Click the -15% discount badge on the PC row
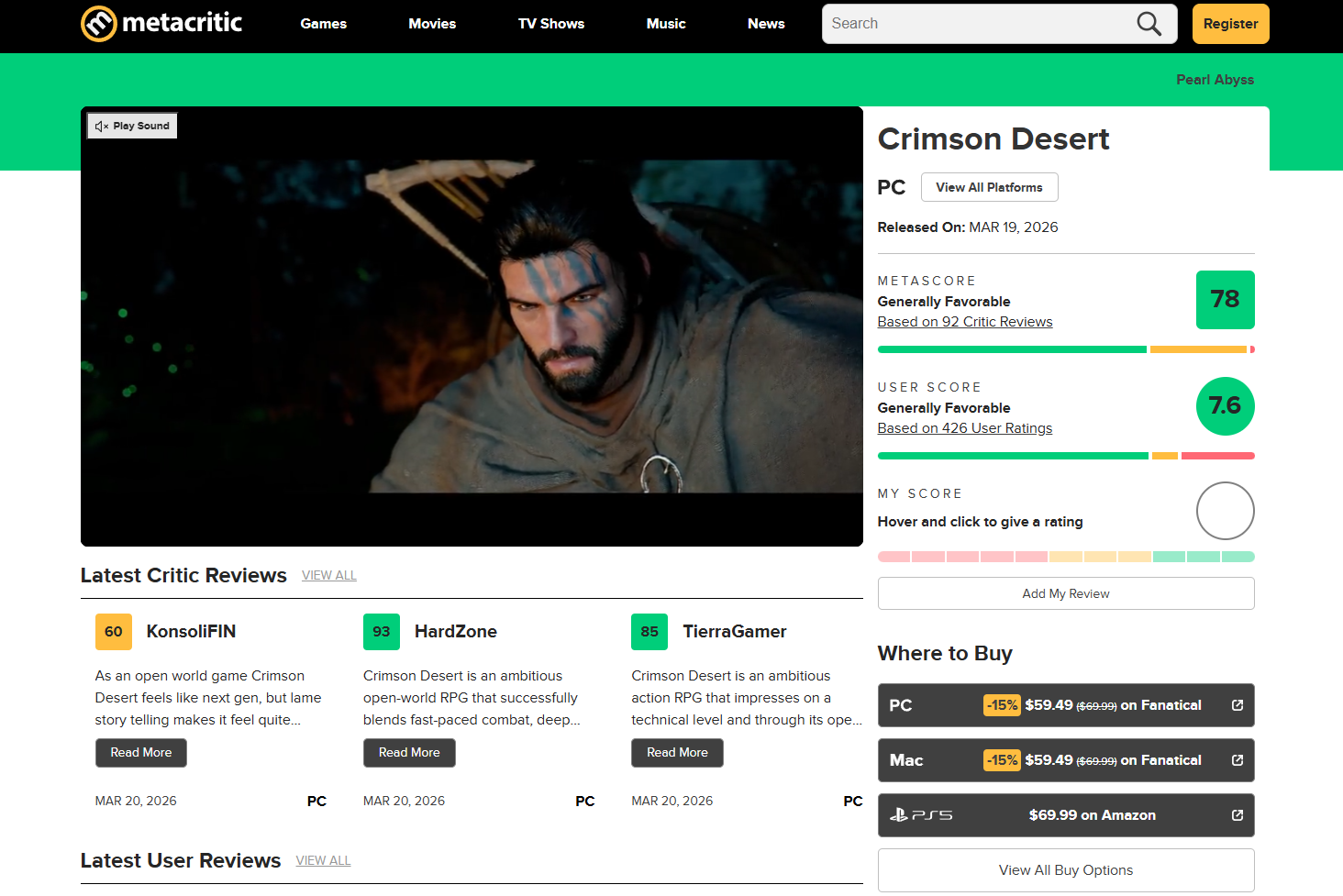This screenshot has width=1343, height=896. (1001, 705)
